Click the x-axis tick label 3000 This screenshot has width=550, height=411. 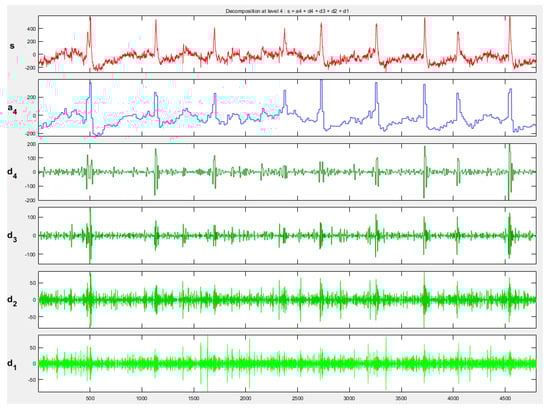click(x=349, y=398)
